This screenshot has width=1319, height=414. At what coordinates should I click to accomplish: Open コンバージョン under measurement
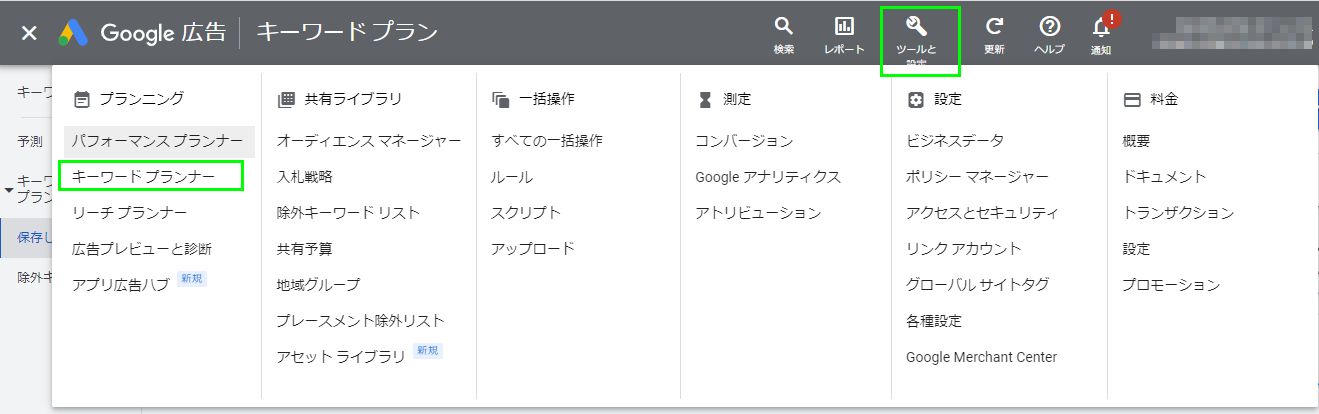click(x=744, y=141)
